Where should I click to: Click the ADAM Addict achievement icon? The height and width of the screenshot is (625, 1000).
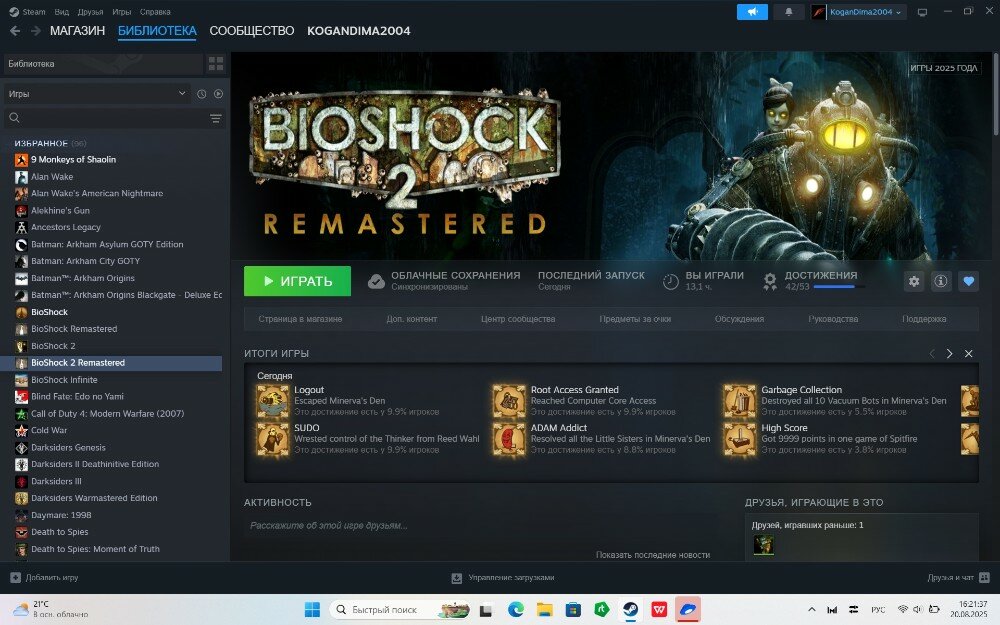coord(510,439)
